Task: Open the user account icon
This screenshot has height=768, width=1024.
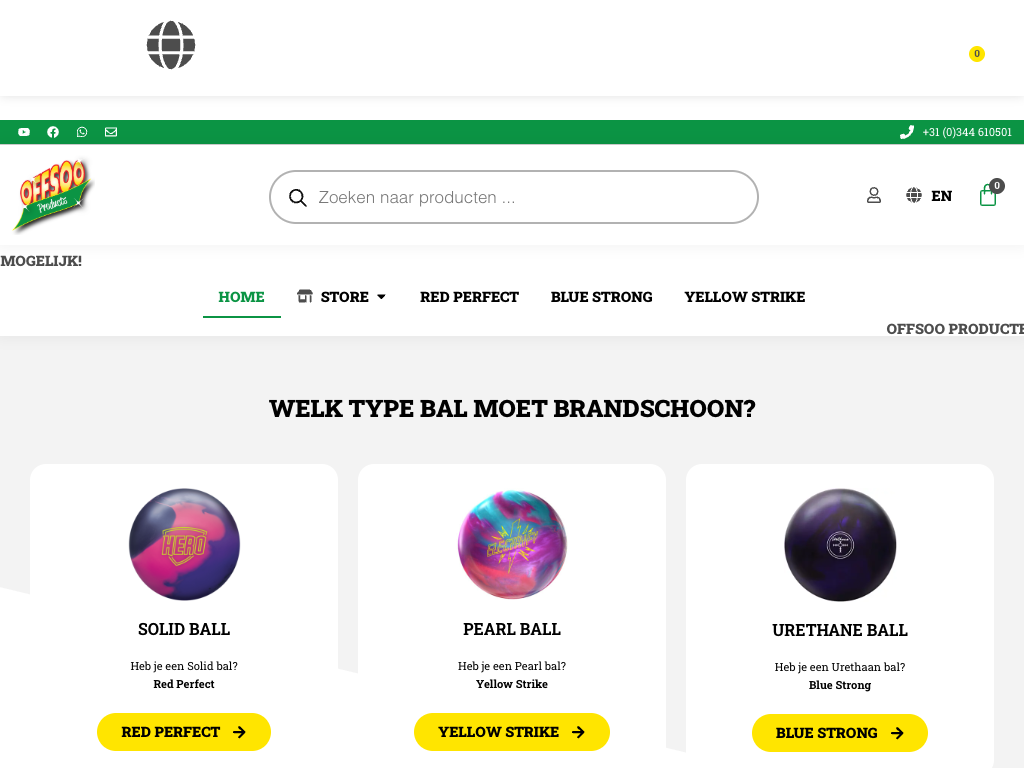Action: coord(874,196)
